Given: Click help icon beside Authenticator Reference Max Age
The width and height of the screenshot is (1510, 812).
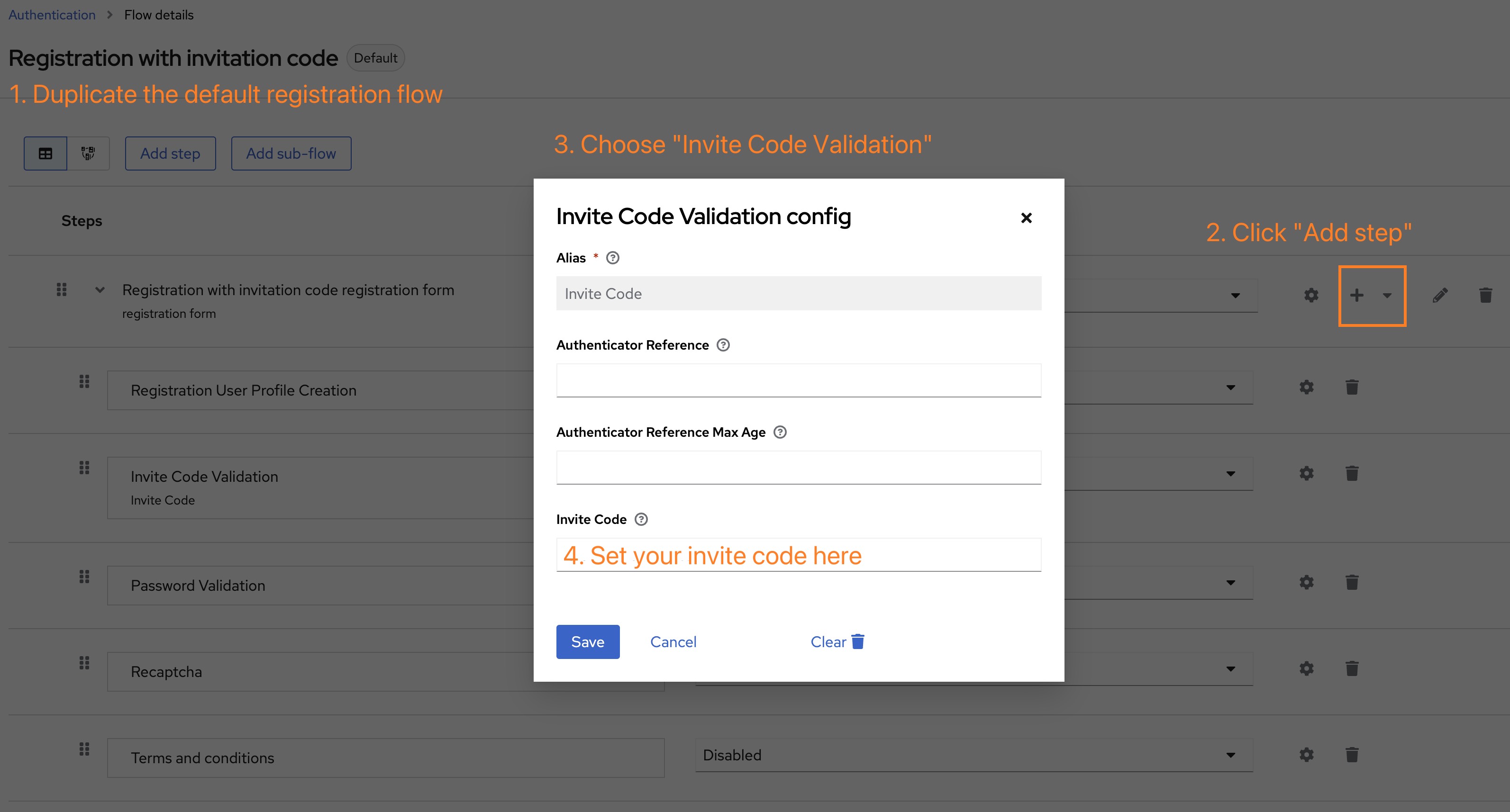Looking at the screenshot, I should (780, 433).
